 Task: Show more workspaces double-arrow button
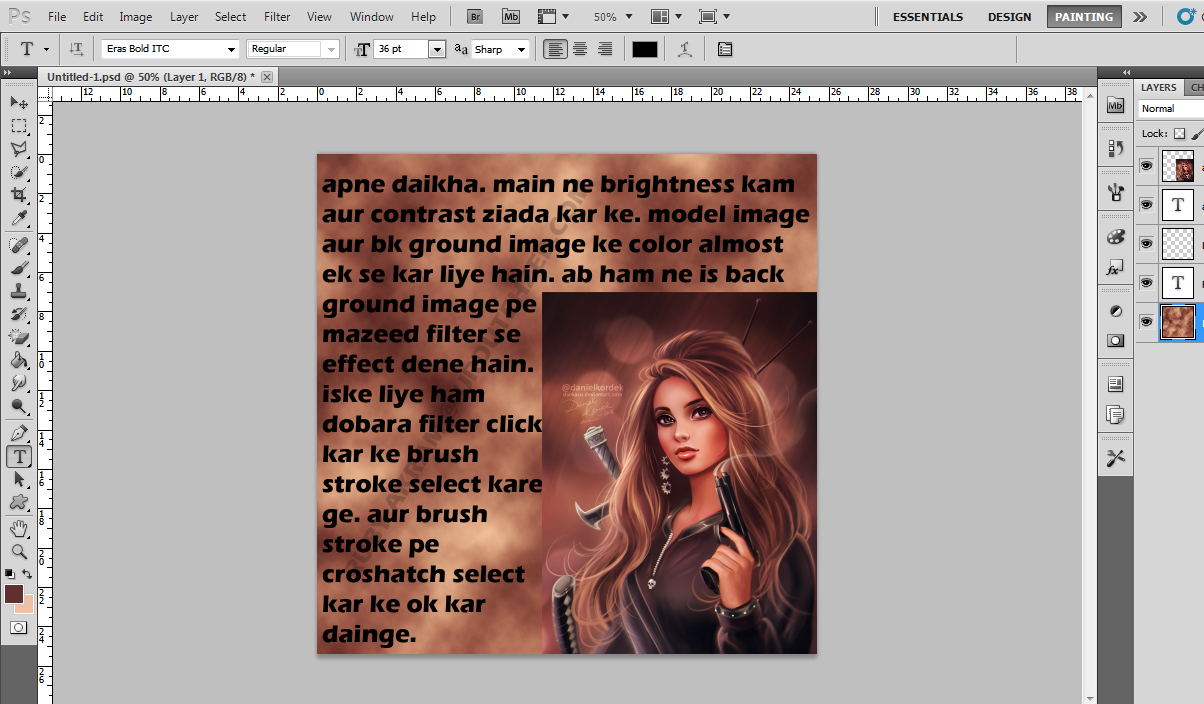tap(1140, 17)
